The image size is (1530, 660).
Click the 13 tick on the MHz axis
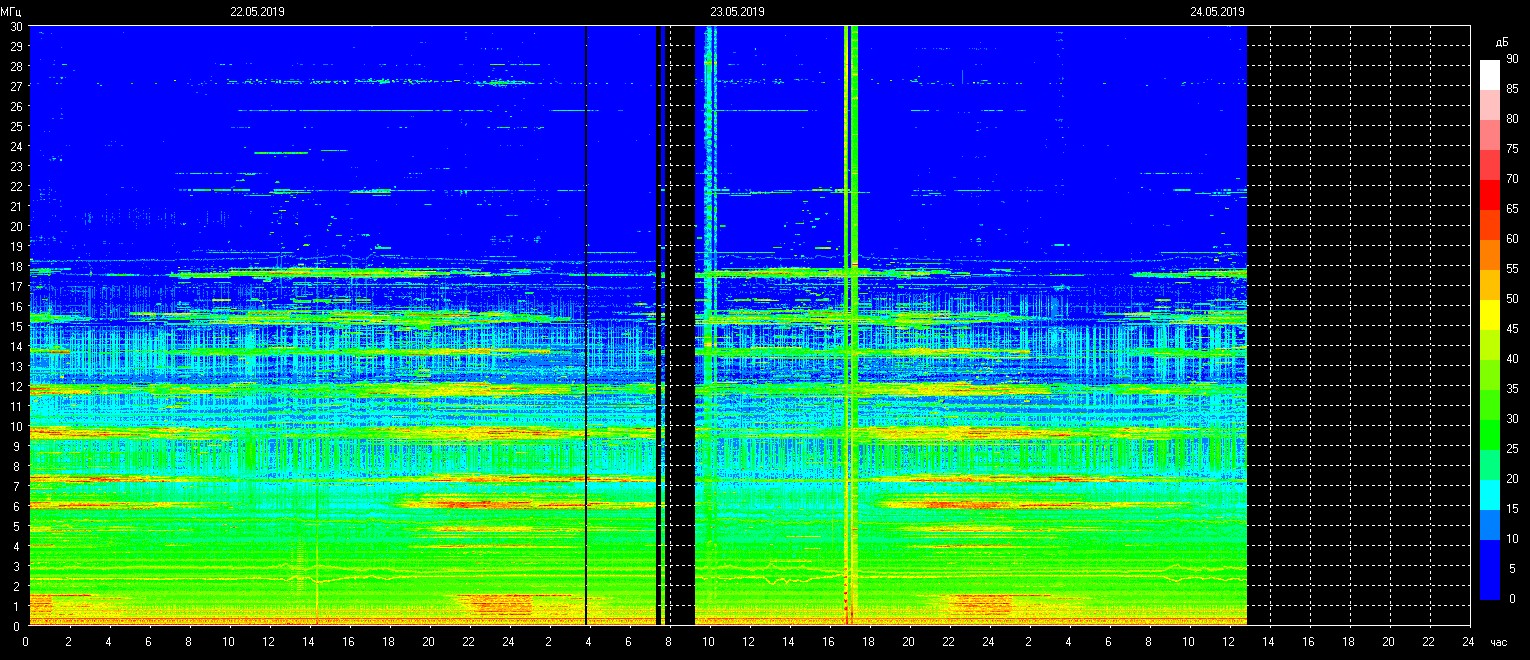pyautogui.click(x=16, y=366)
